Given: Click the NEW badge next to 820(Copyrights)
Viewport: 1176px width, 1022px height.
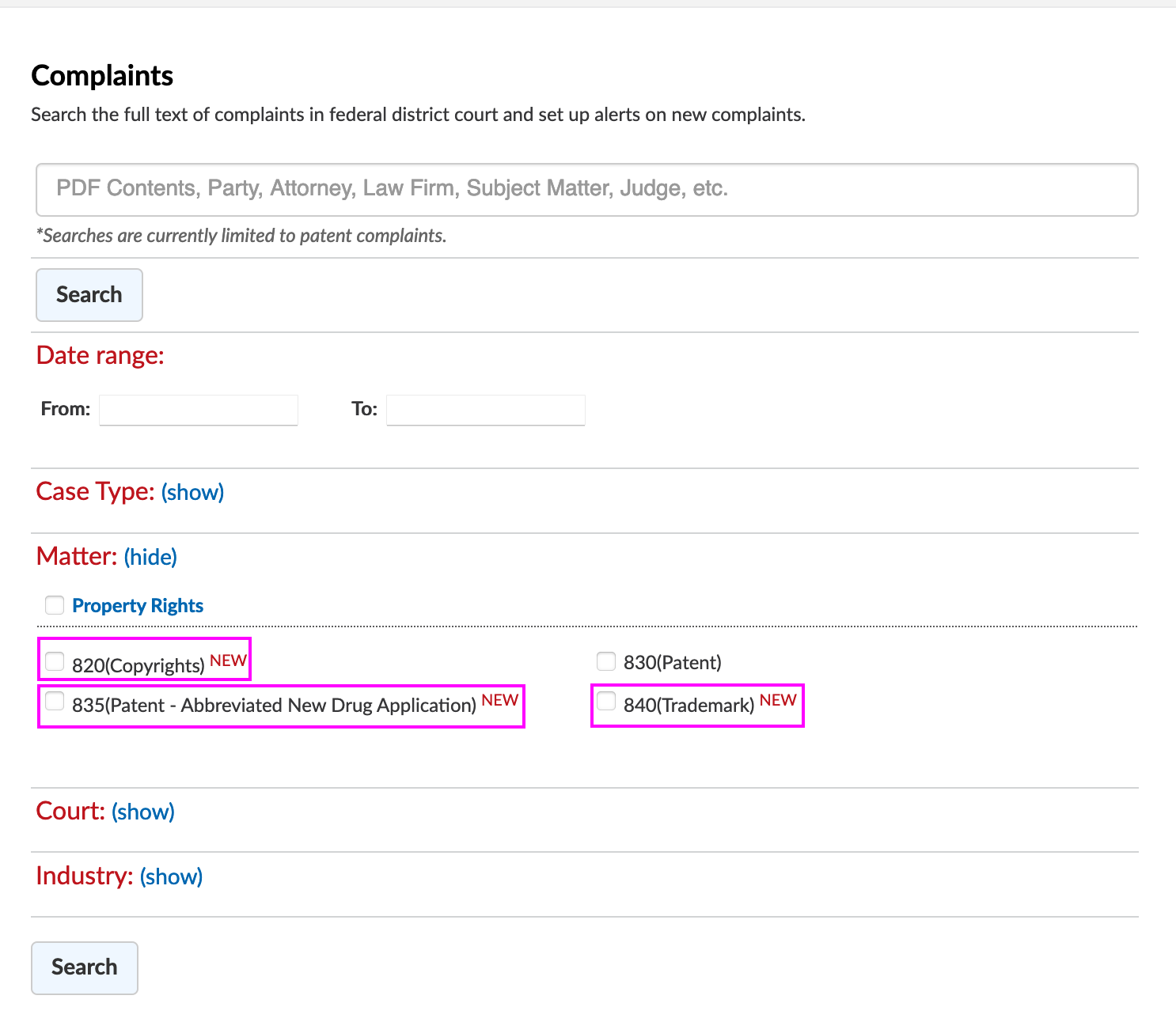Looking at the screenshot, I should pos(229,661).
